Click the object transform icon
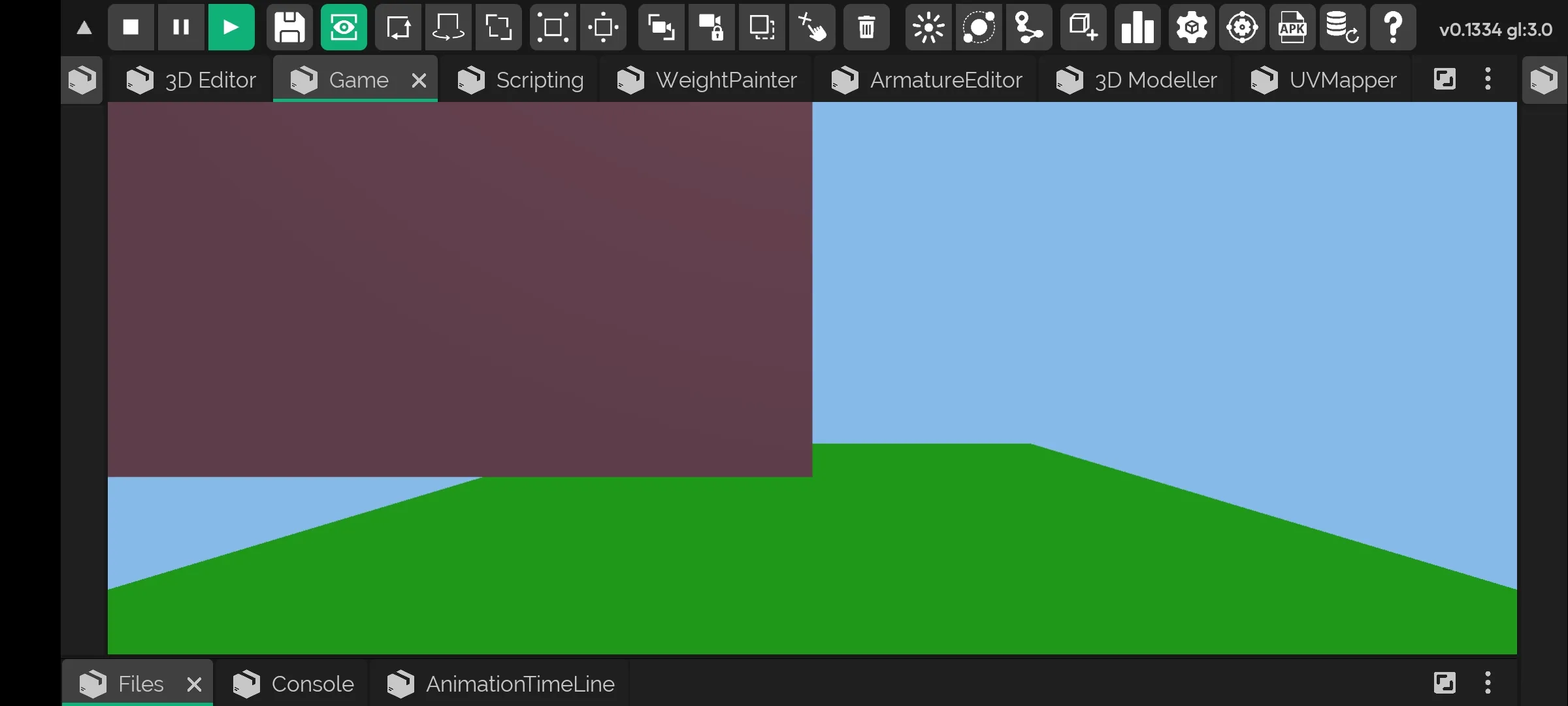Screen dimensions: 1568x706 (398, 27)
